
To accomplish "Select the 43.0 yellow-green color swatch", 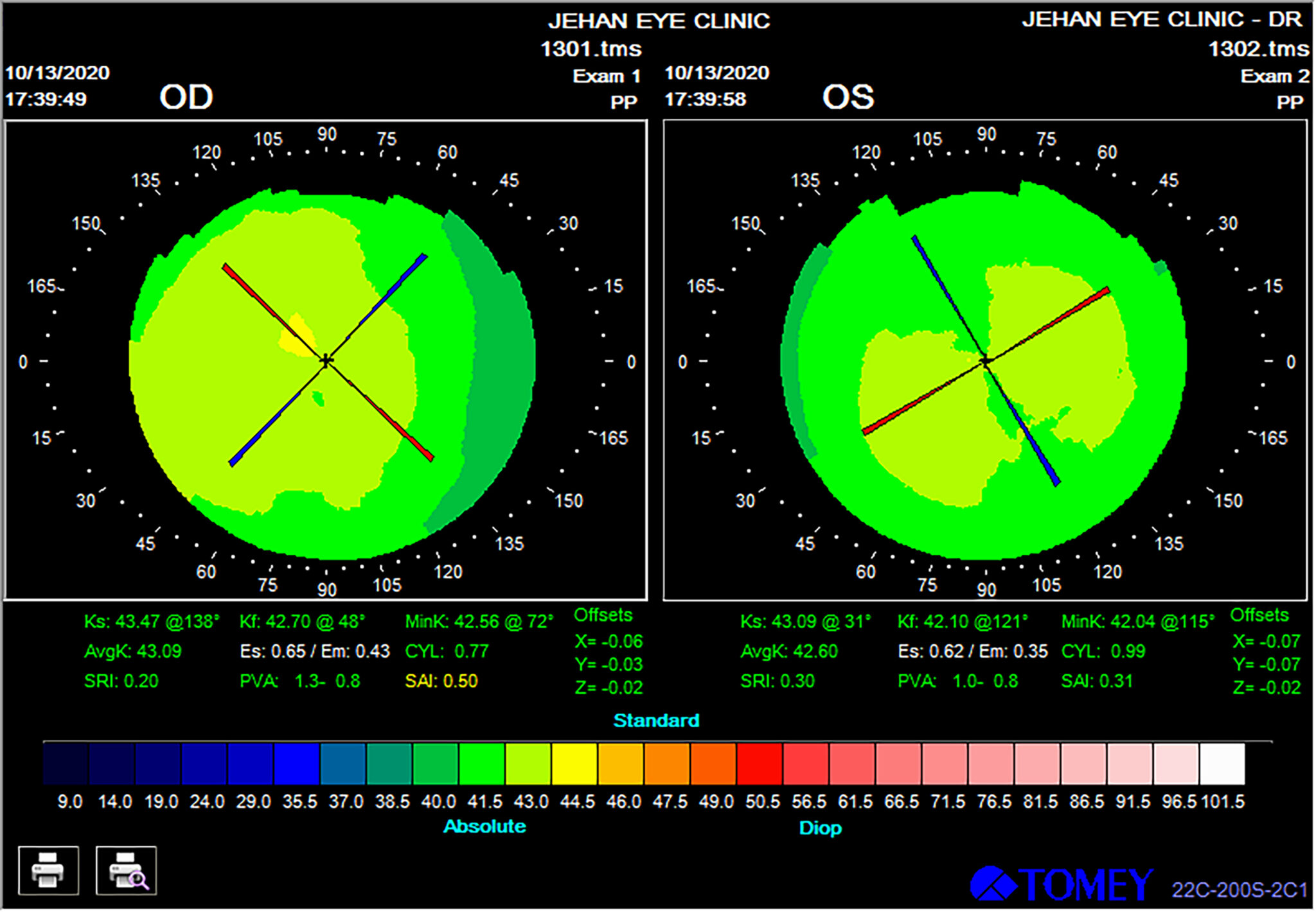I will click(528, 764).
